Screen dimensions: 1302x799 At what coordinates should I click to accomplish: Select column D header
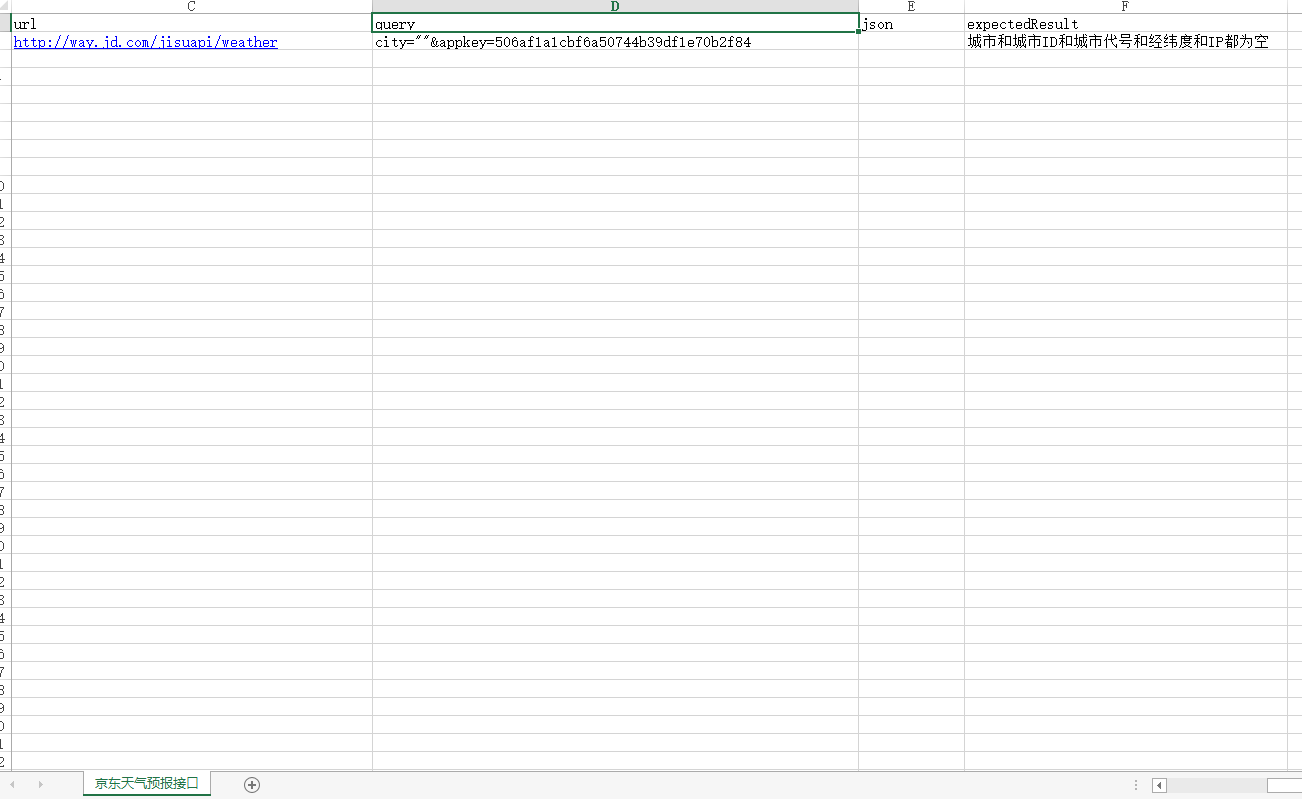point(615,6)
